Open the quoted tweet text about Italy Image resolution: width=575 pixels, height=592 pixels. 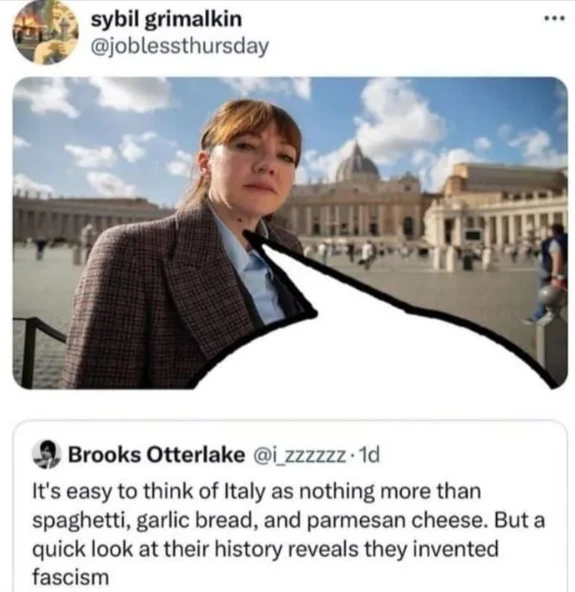[288, 534]
